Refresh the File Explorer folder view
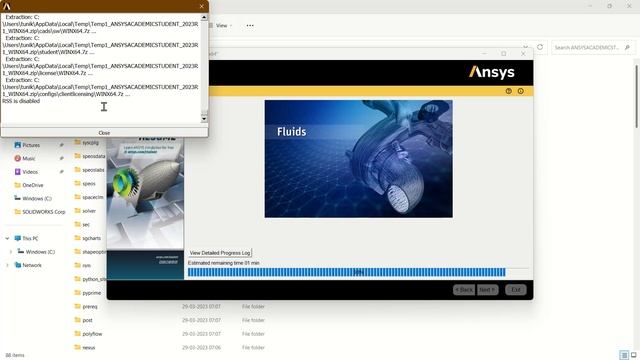 (540, 47)
